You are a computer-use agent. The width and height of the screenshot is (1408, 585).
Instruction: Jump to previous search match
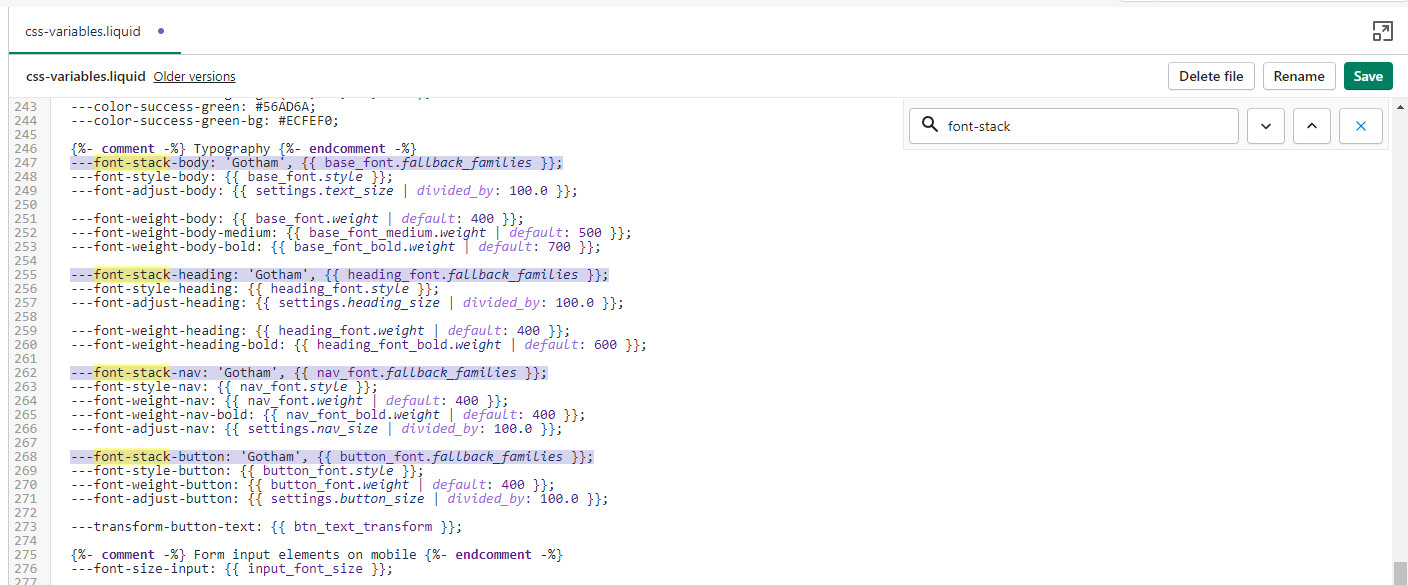1313,126
